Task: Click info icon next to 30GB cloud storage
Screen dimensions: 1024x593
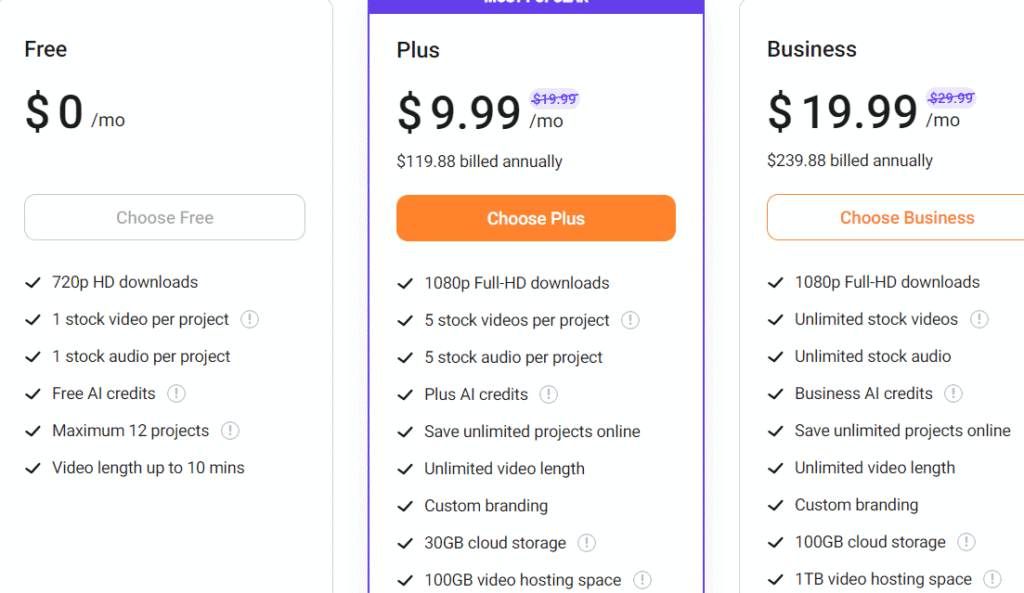Action: [587, 544]
